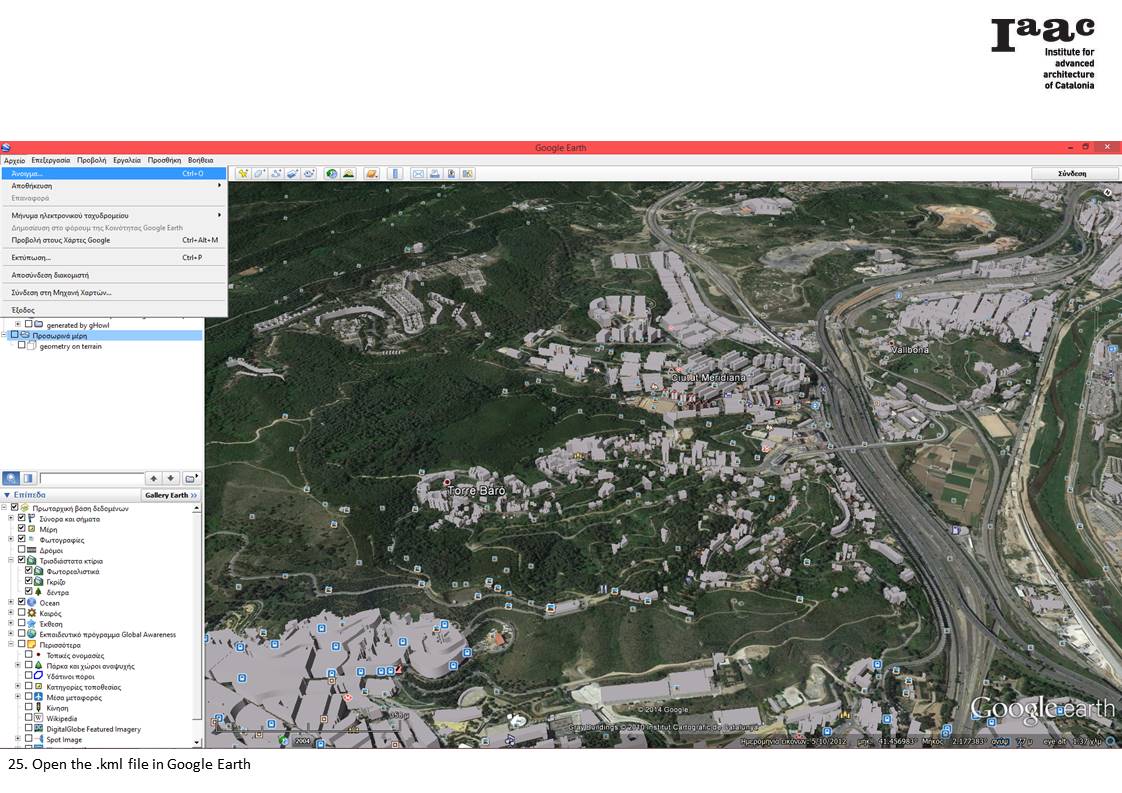Click the Σύνδεση sign-in button
Image resolution: width=1122 pixels, height=793 pixels.
[x=1072, y=174]
